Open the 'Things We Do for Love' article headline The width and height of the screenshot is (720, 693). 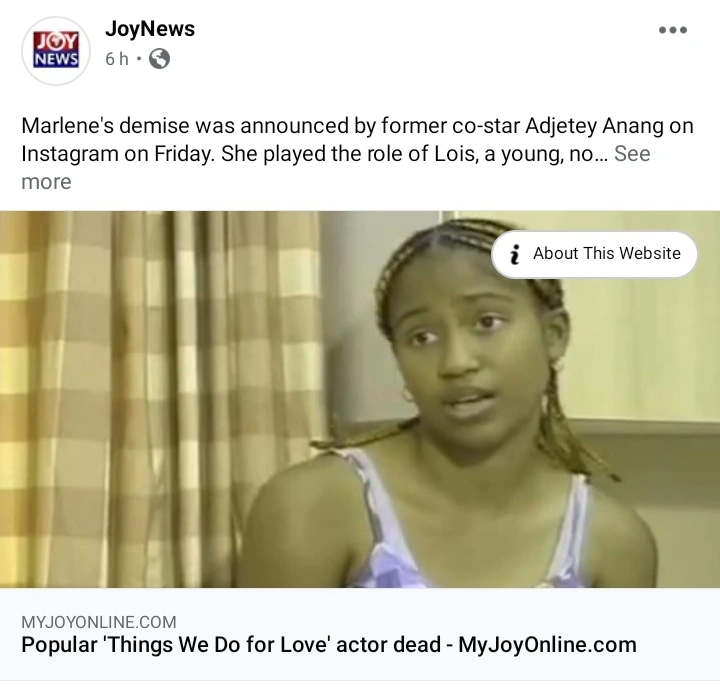click(329, 644)
